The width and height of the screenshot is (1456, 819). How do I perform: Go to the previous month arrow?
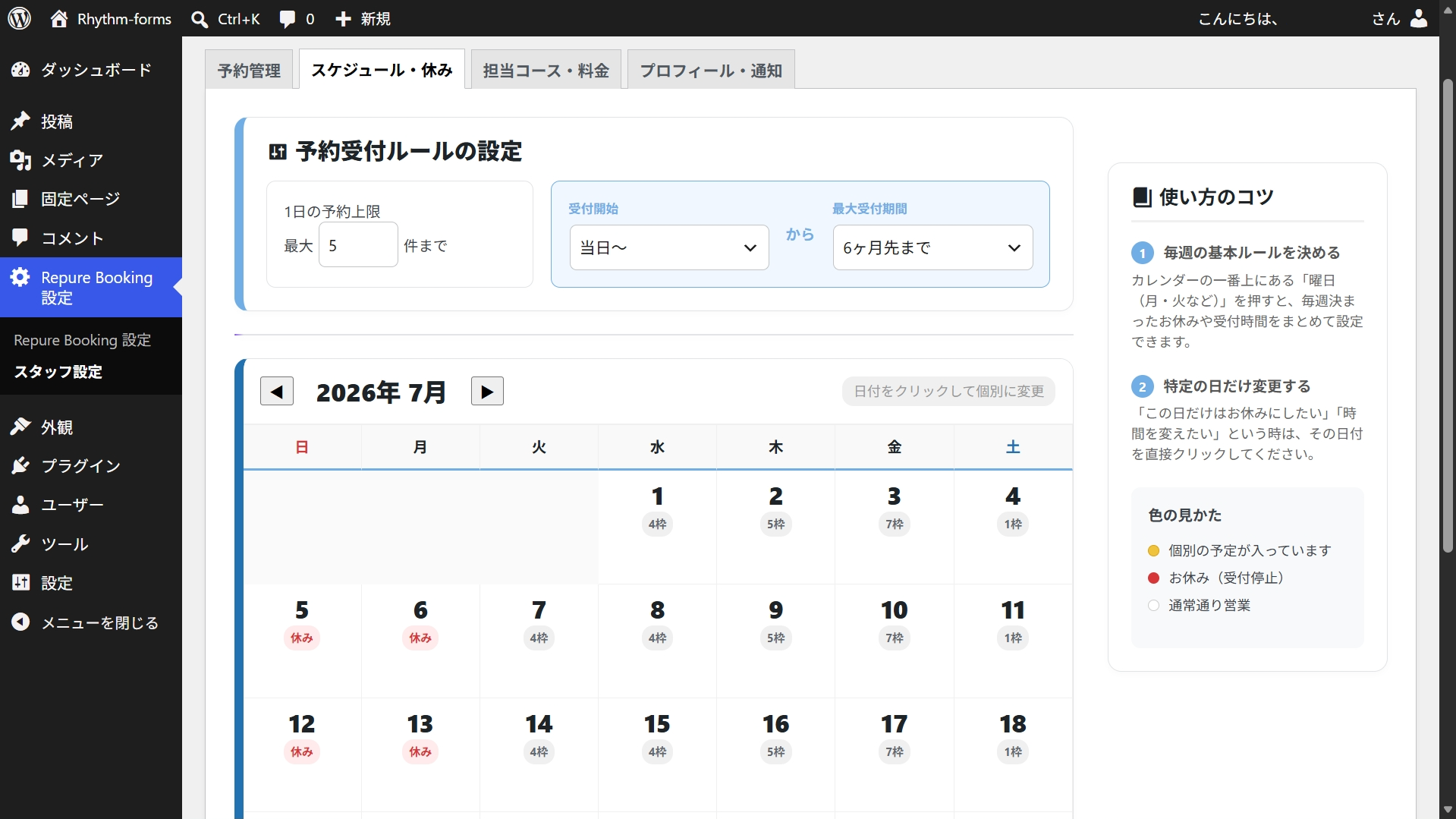(277, 392)
